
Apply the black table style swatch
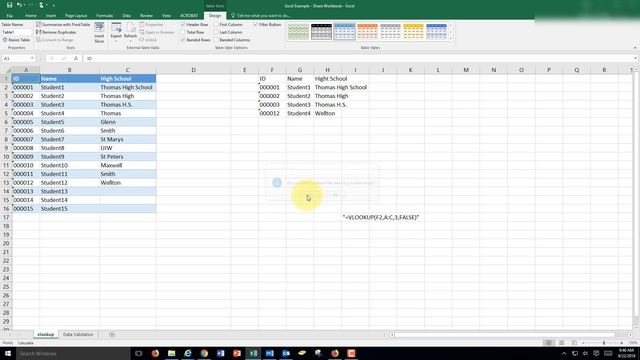(322, 32)
